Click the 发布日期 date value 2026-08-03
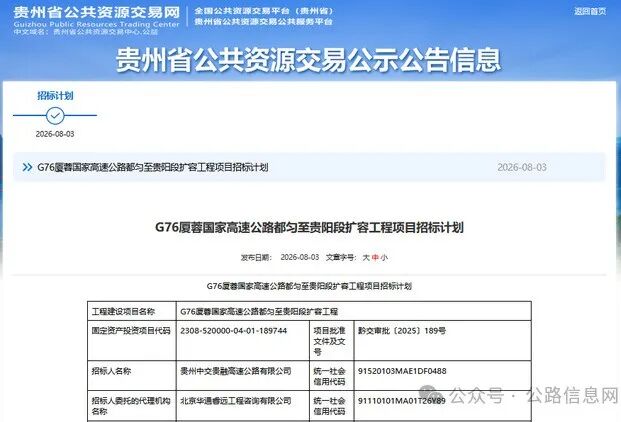This screenshot has height=422, width=621. pos(299,257)
